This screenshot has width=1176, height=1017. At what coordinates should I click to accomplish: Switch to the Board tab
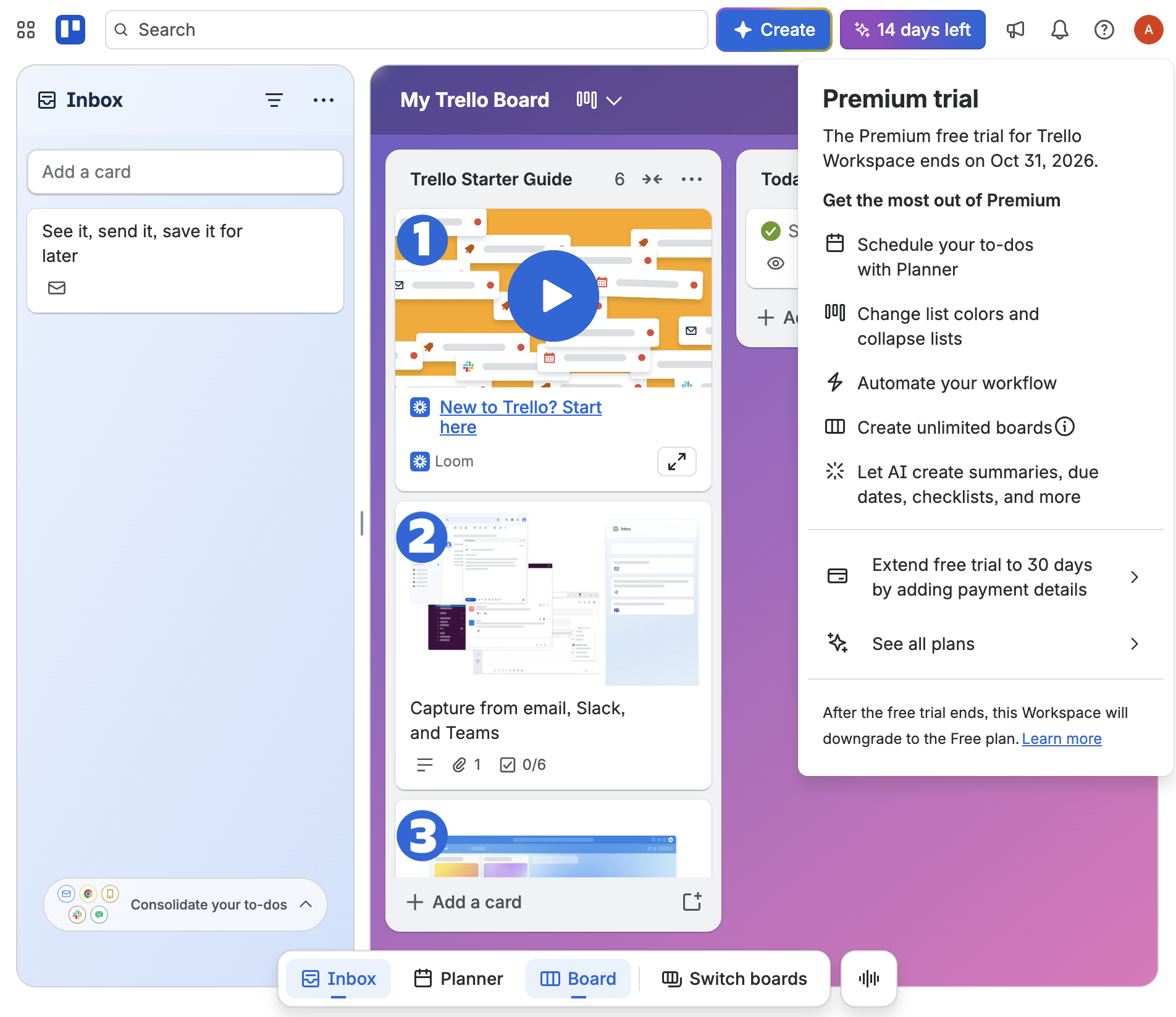[x=578, y=979]
